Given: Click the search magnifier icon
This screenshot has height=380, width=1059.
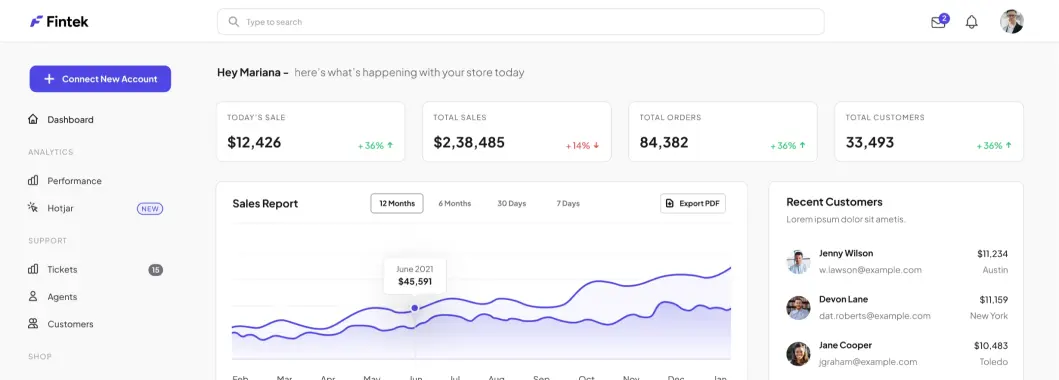Looking at the screenshot, I should 234,22.
